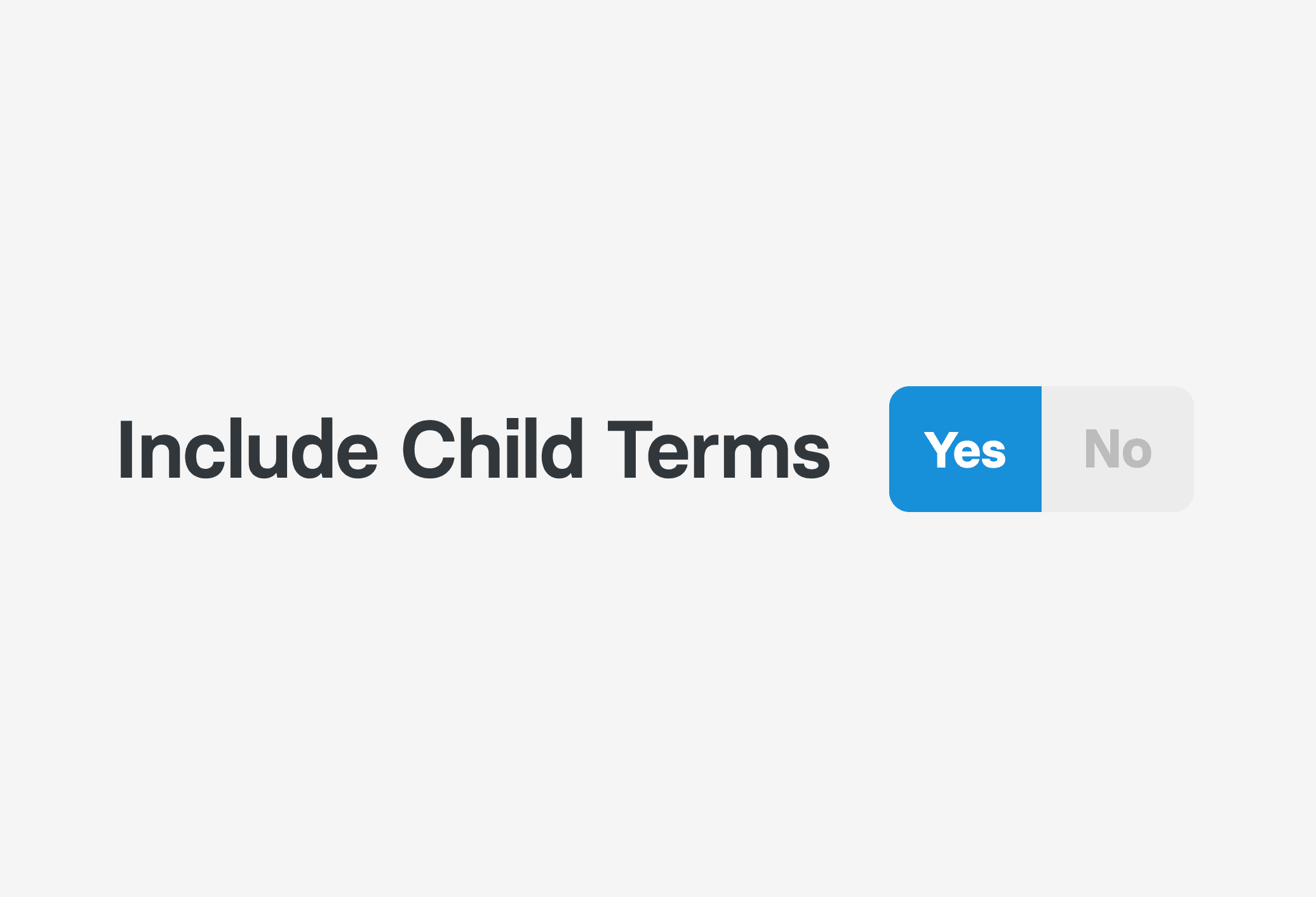The width and height of the screenshot is (1316, 897).
Task: Keep Include Child Terms on with Yes
Action: 965,449
